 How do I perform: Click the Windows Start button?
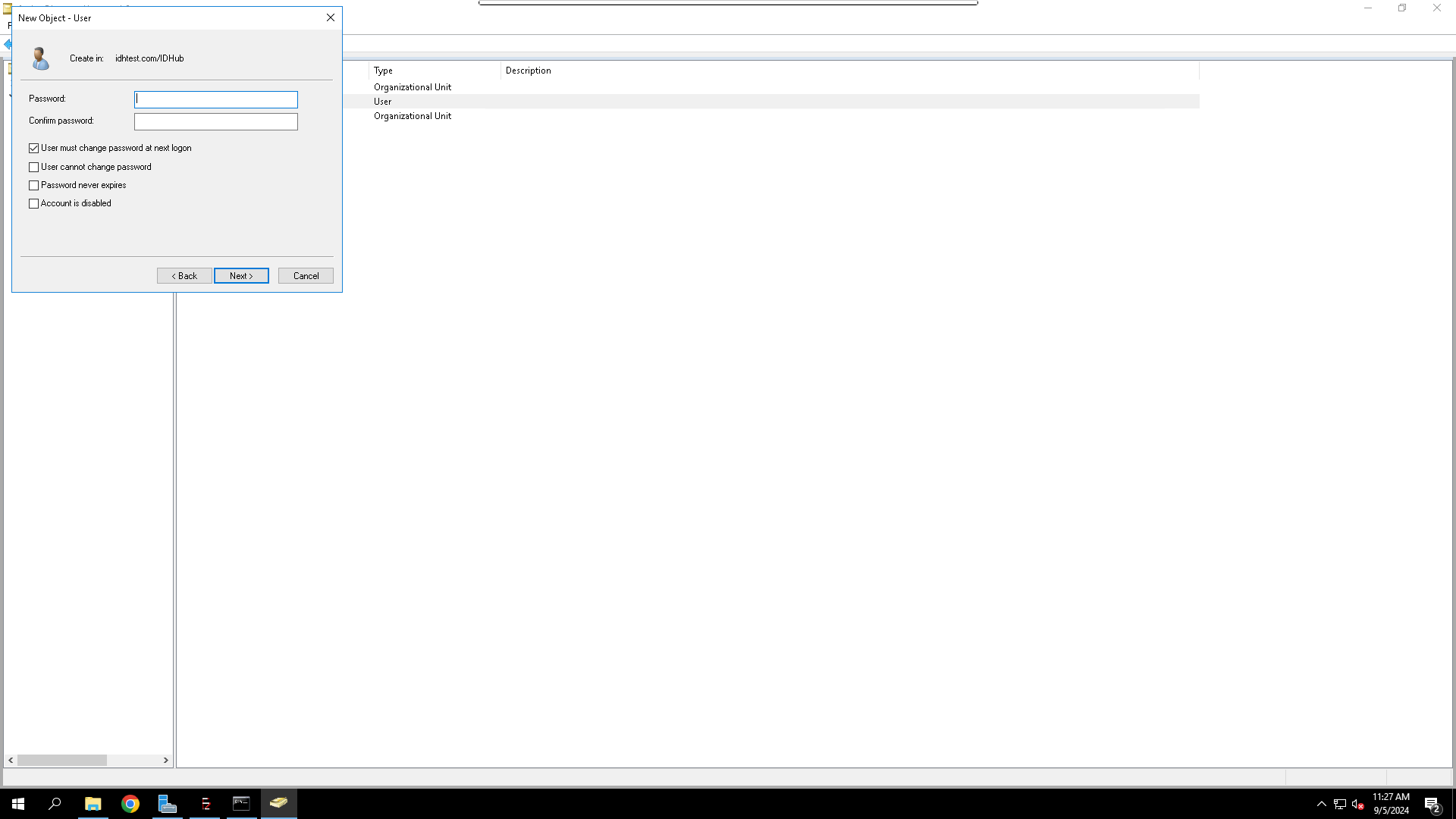[x=18, y=804]
